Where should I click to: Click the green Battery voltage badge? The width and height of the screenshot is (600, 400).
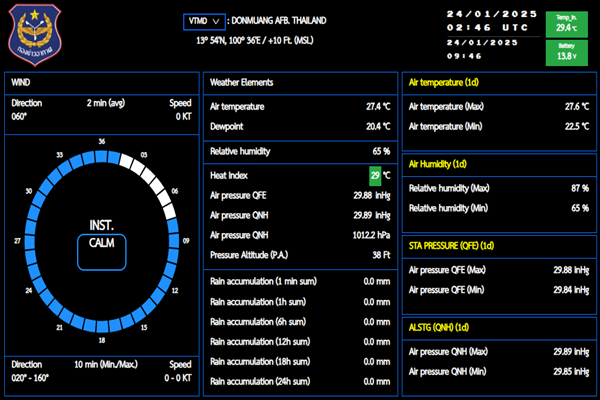coord(566,51)
